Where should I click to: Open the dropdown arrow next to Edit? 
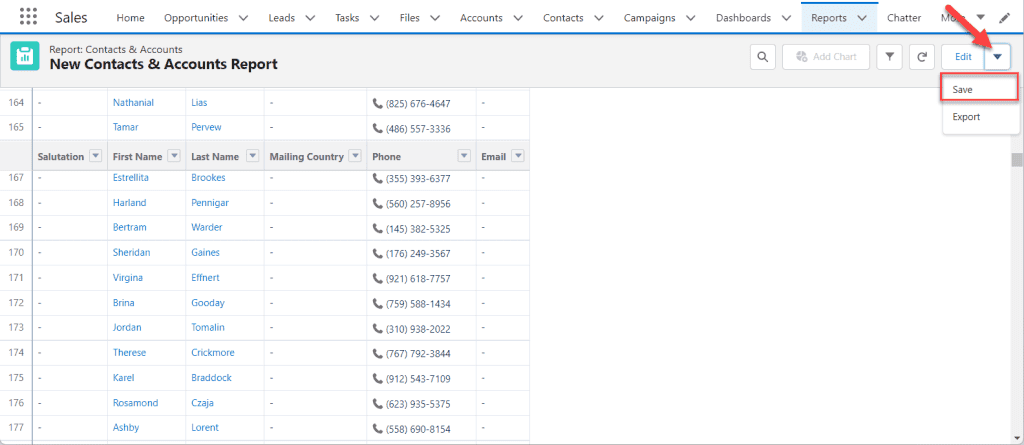(x=997, y=57)
